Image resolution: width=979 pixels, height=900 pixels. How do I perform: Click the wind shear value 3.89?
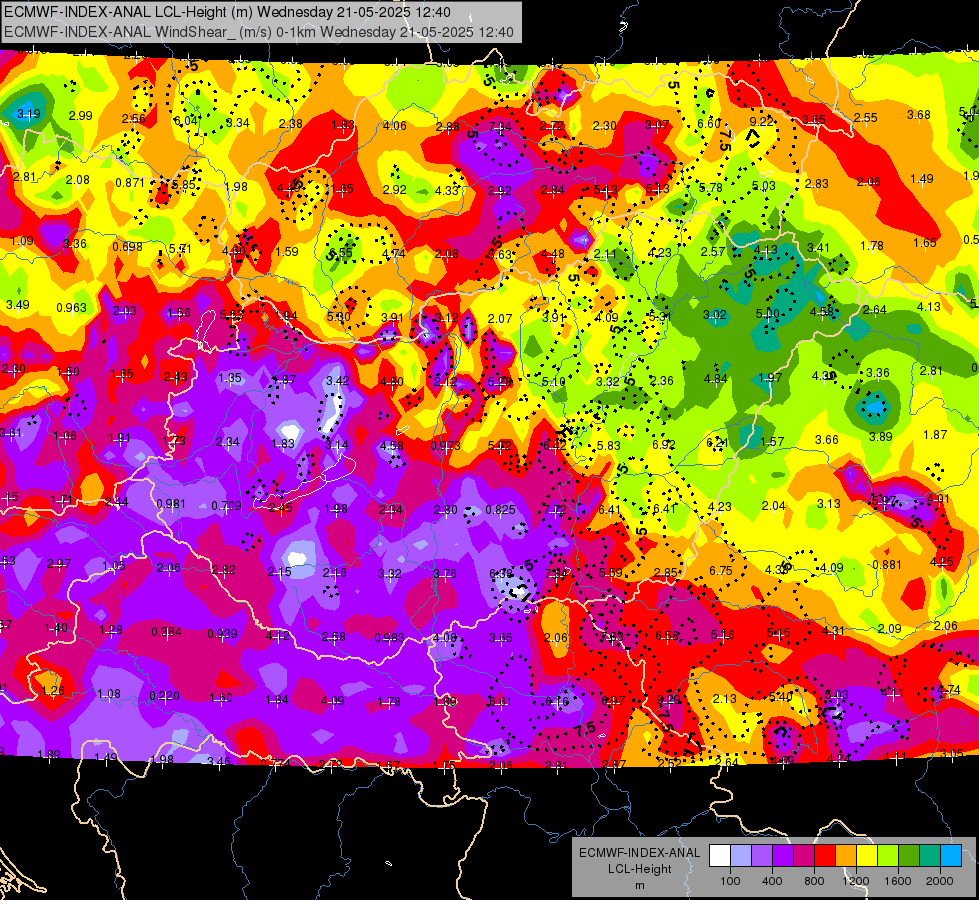click(x=880, y=437)
